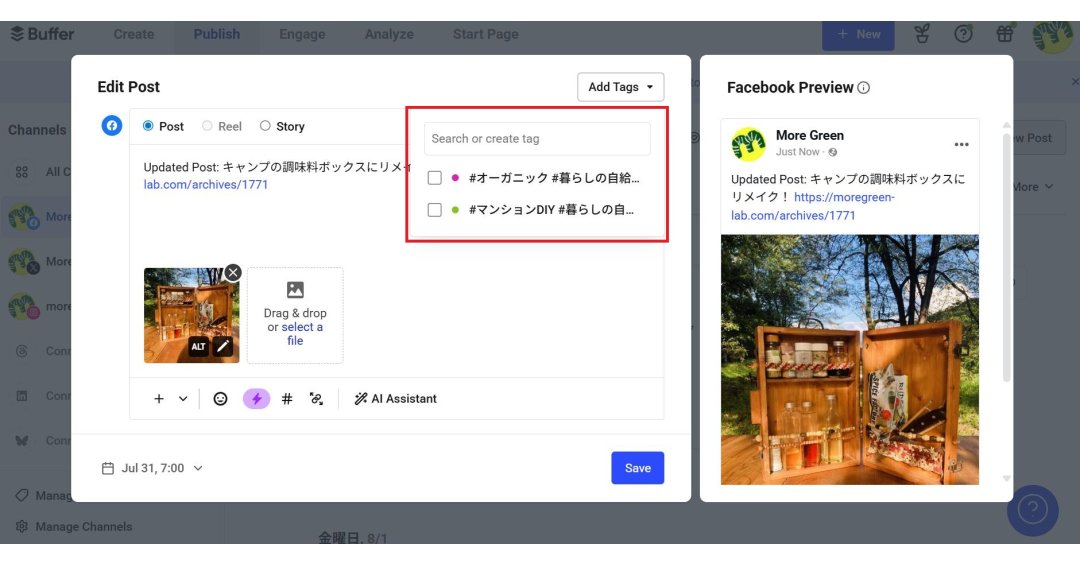1080x566 pixels.
Task: Select the Story radio option
Action: (265, 126)
